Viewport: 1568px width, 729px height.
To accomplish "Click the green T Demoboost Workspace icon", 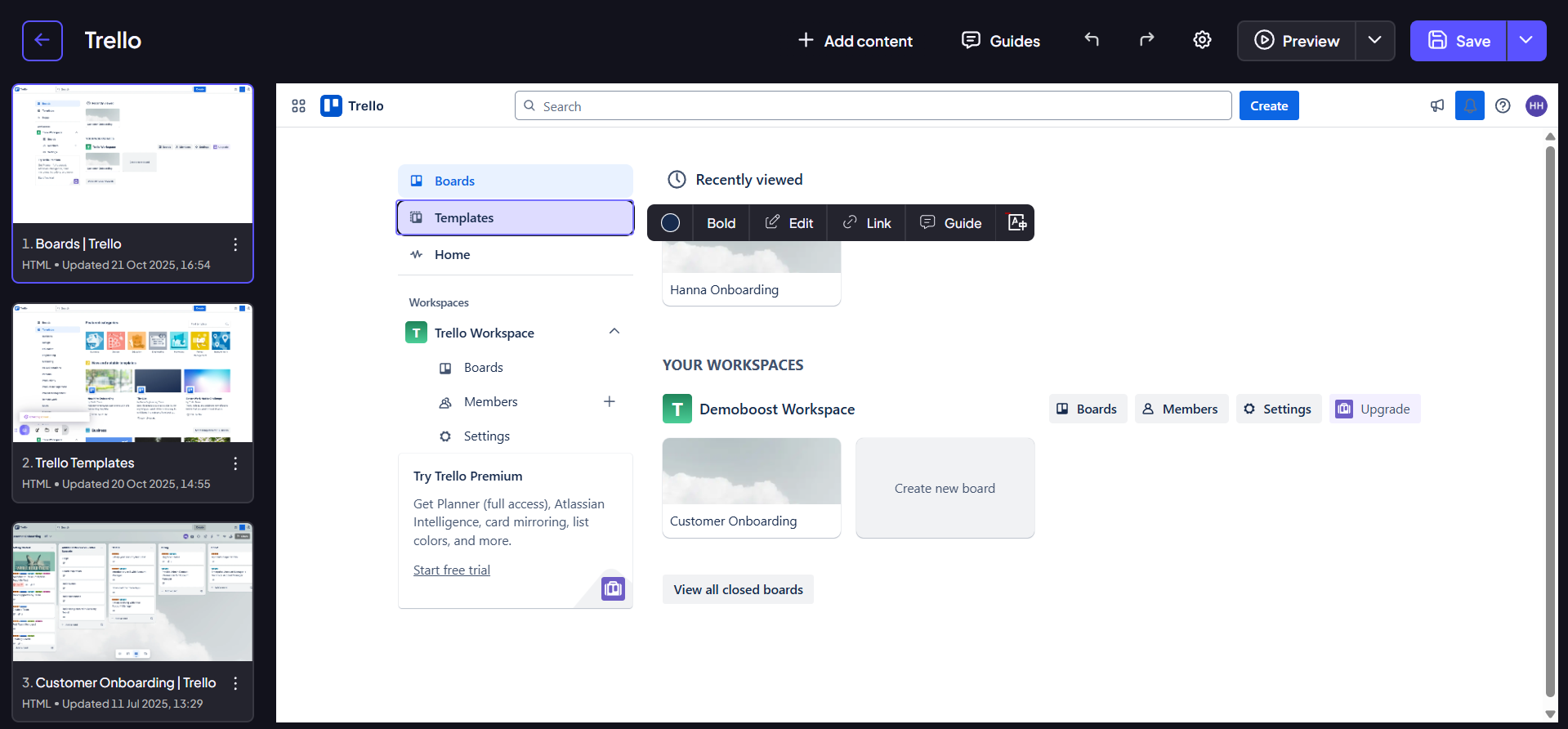I will (x=677, y=409).
